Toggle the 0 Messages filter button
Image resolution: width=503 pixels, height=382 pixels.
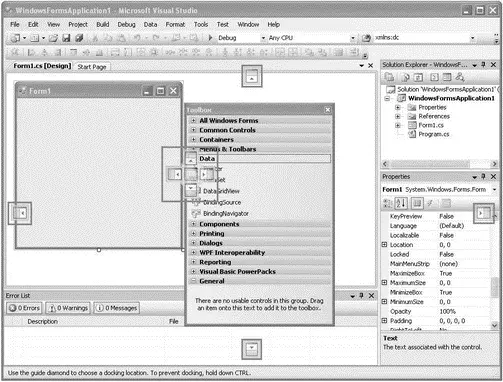(x=116, y=308)
